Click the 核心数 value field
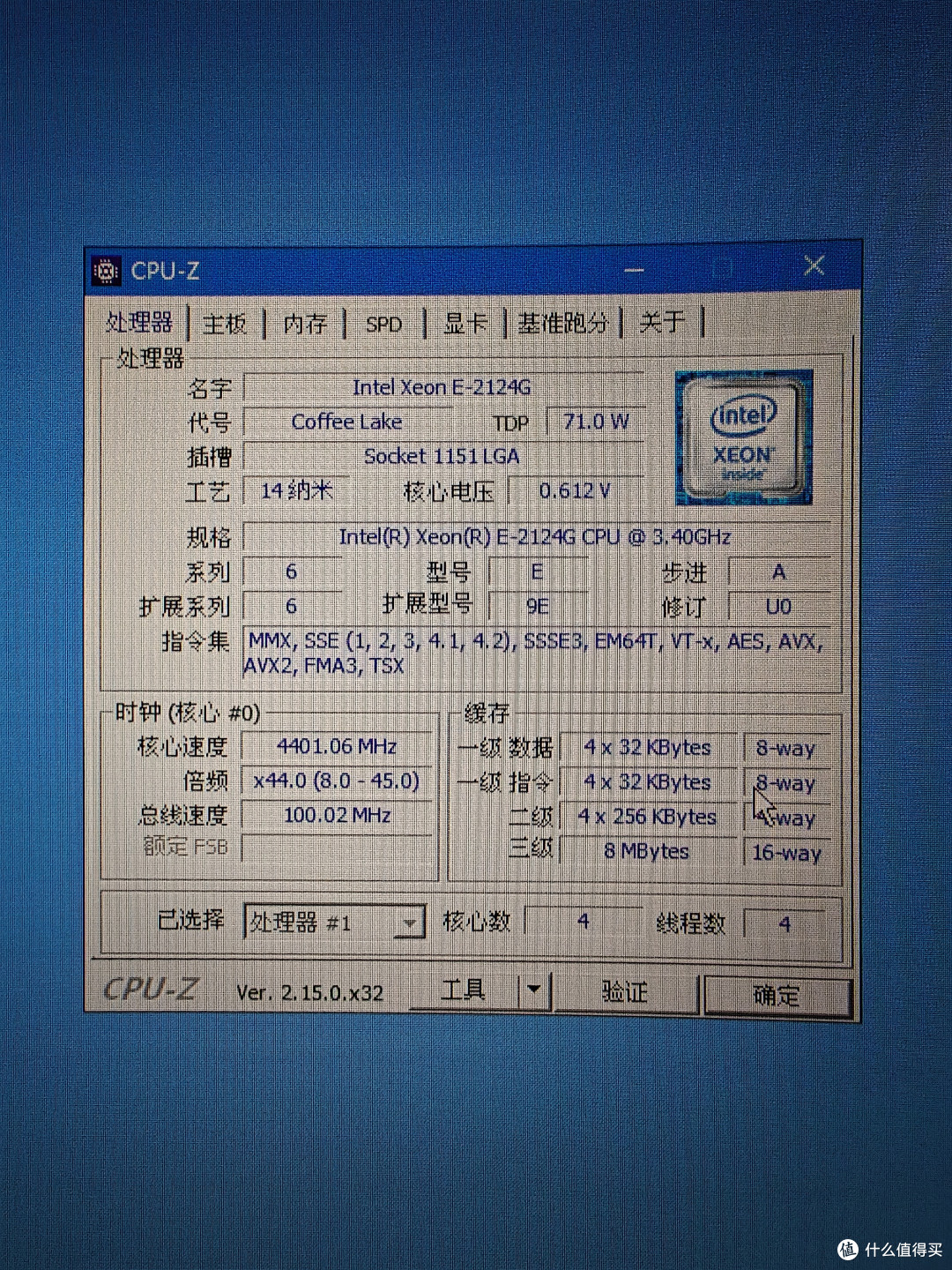The width and height of the screenshot is (952, 1270). (x=584, y=922)
